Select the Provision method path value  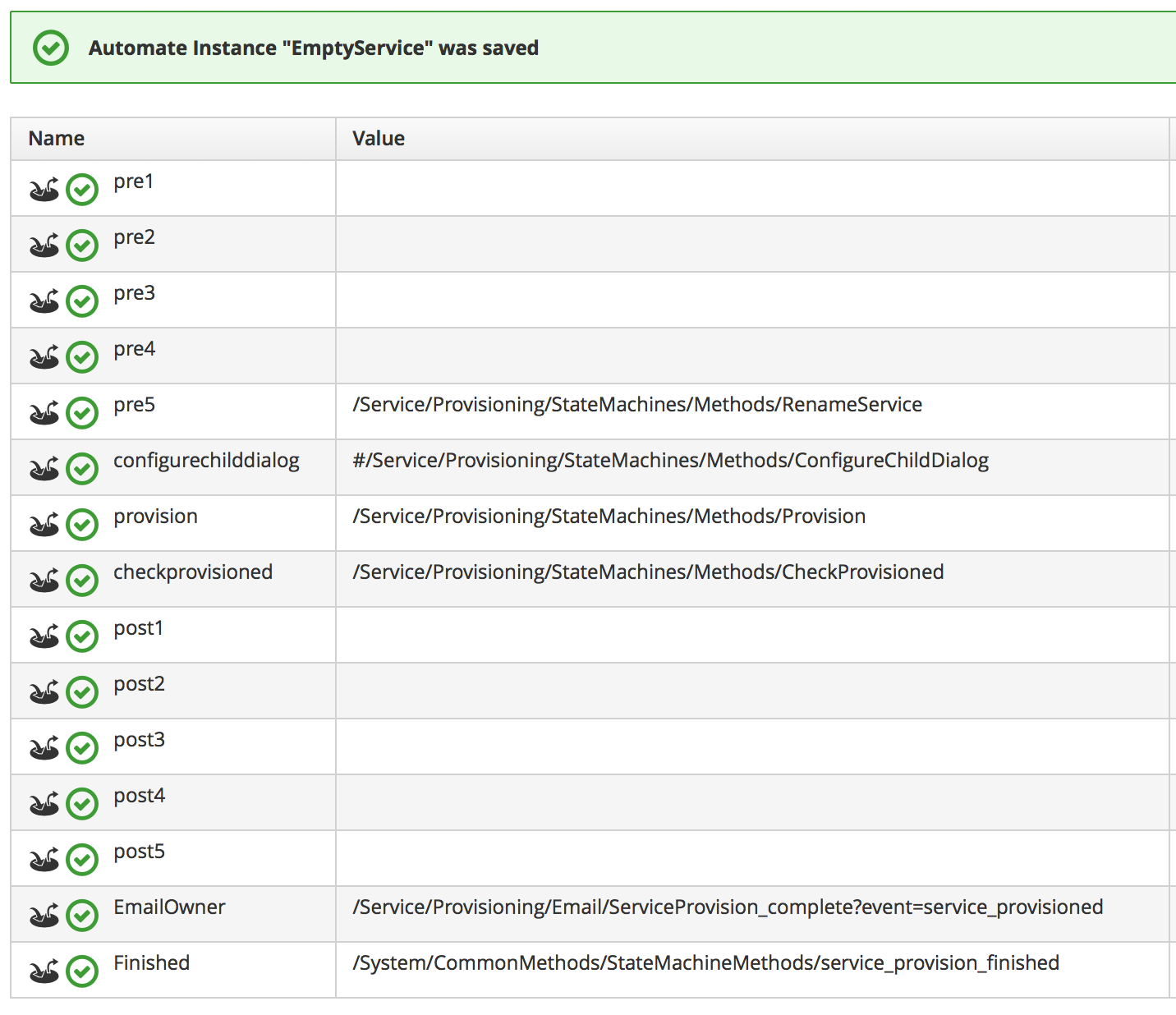coord(609,517)
